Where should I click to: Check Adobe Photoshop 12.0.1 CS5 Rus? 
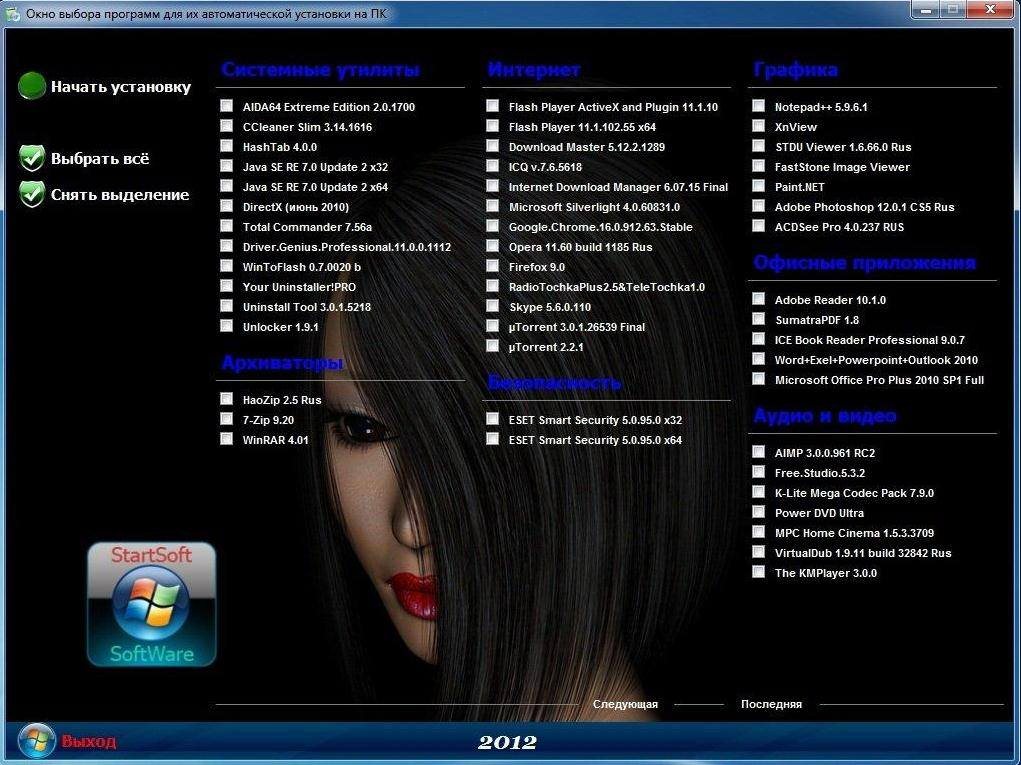(759, 206)
